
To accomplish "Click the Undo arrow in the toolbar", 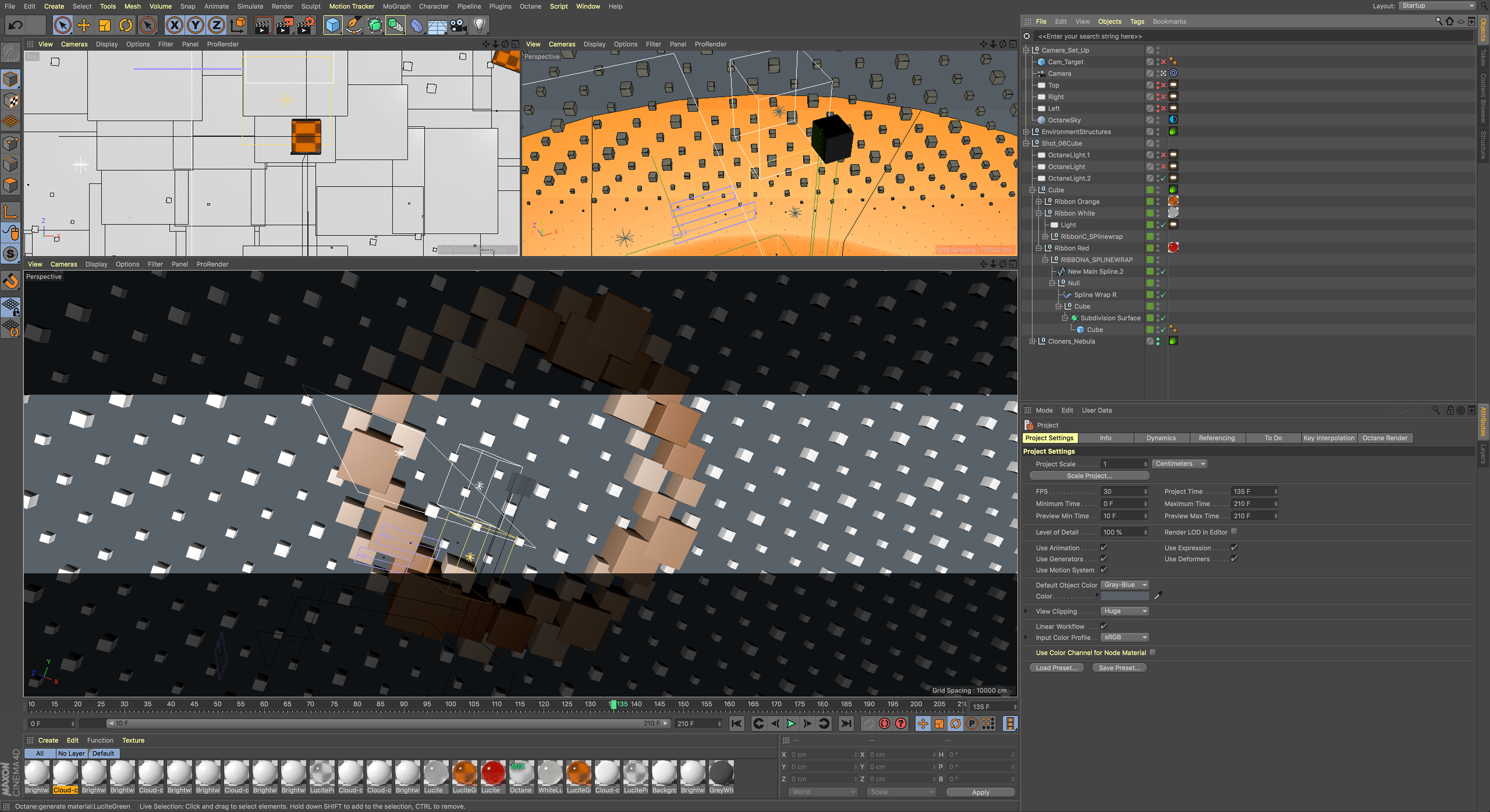I will pos(16,25).
